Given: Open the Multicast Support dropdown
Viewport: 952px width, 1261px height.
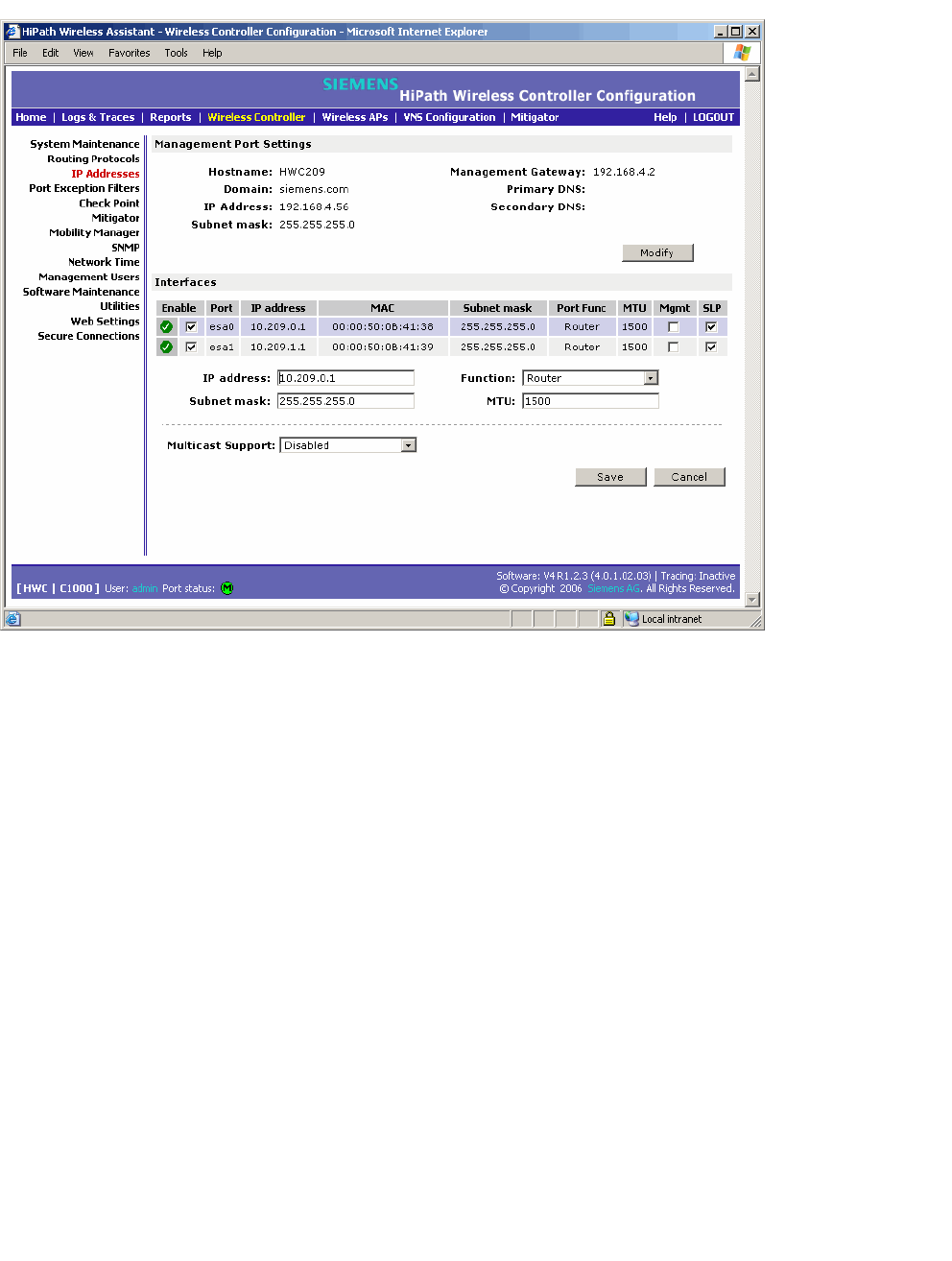Looking at the screenshot, I should [x=348, y=445].
